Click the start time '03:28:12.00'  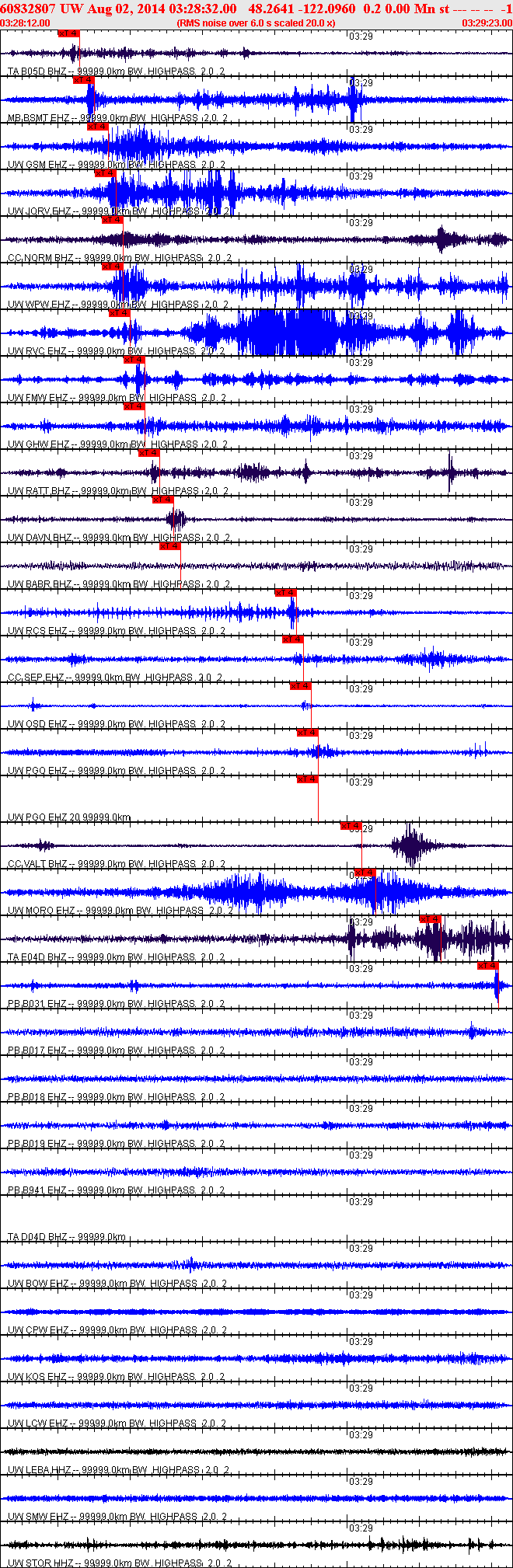[26, 23]
